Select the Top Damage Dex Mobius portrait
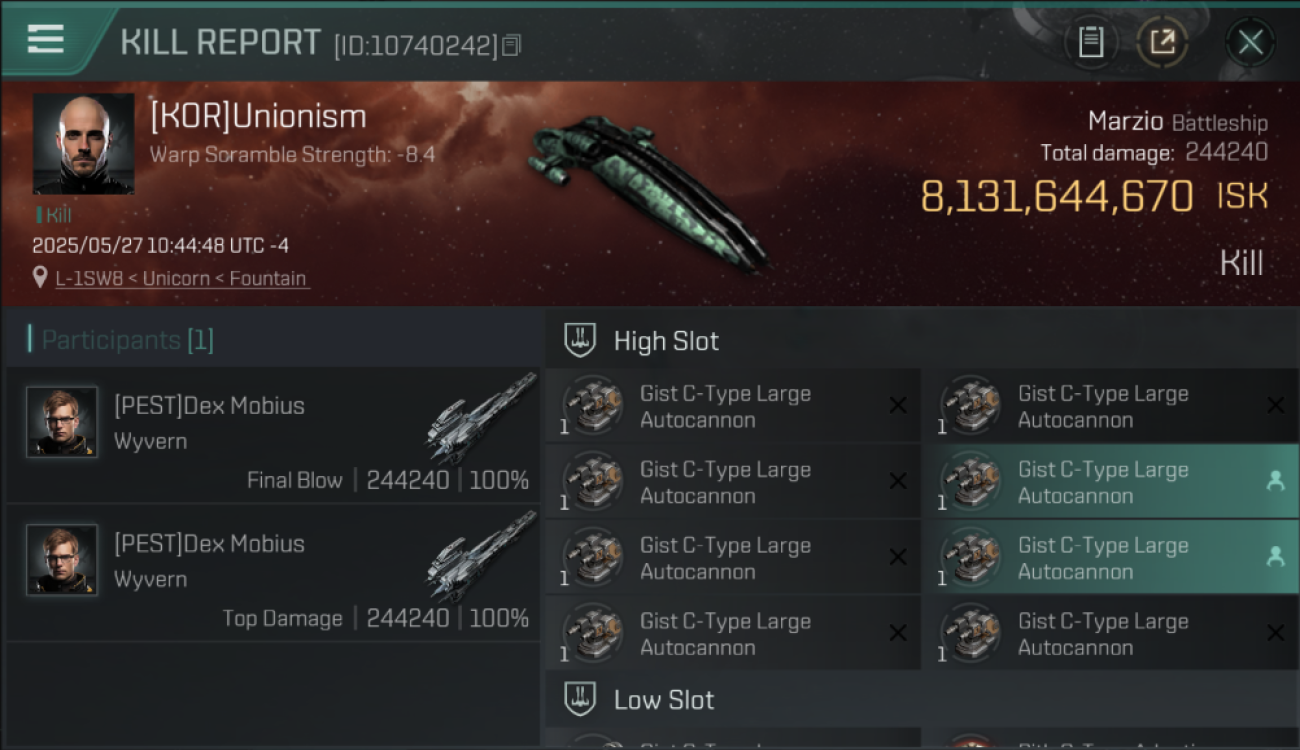This screenshot has height=750, width=1300. (62, 560)
